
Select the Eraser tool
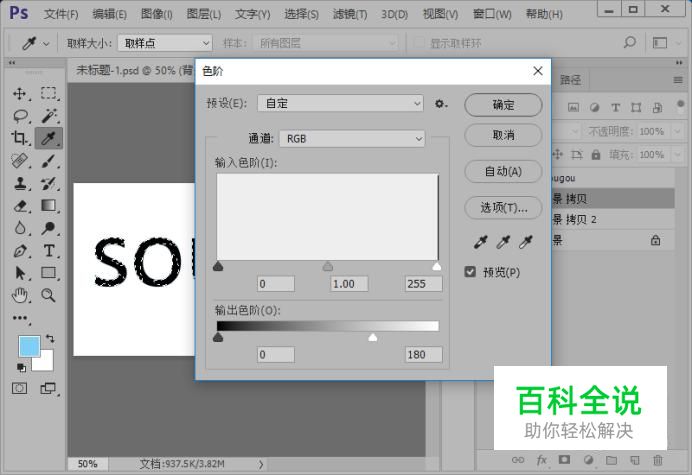coord(20,206)
